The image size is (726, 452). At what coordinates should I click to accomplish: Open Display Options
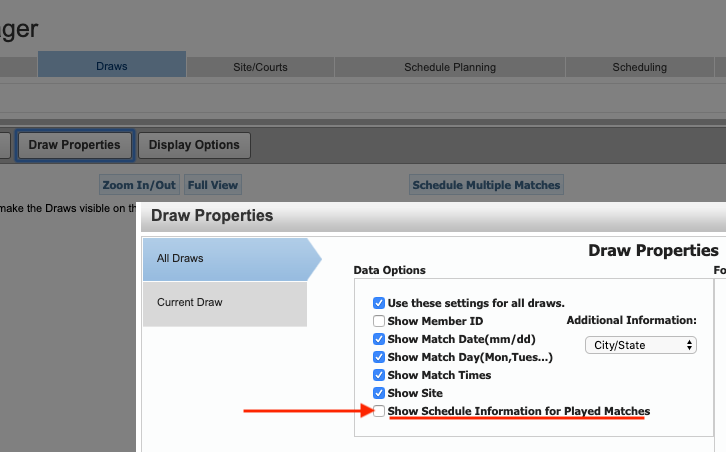click(194, 145)
